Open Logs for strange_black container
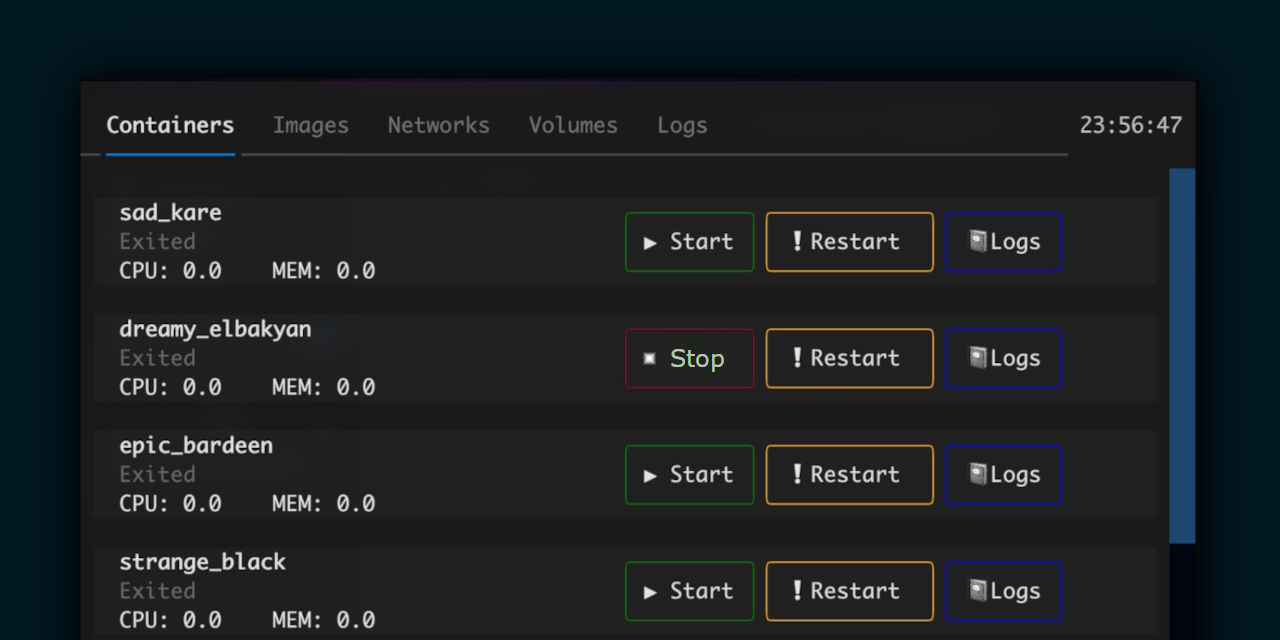This screenshot has width=1280, height=640. tap(1003, 591)
